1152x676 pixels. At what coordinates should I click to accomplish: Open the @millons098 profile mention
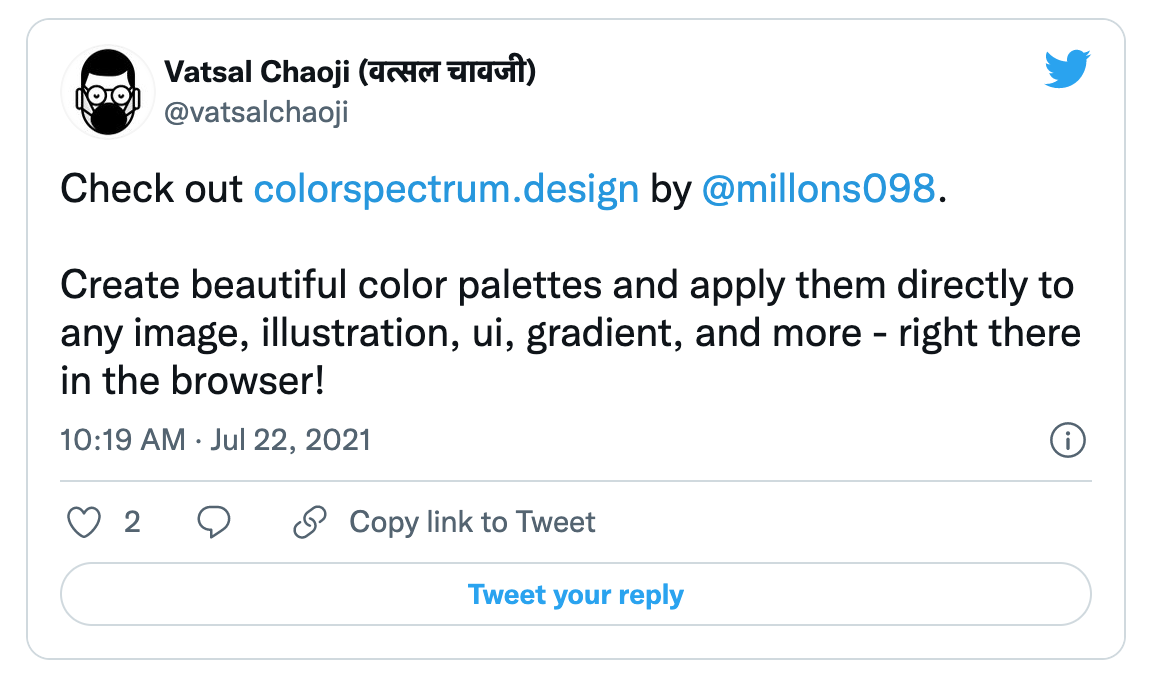tap(820, 188)
